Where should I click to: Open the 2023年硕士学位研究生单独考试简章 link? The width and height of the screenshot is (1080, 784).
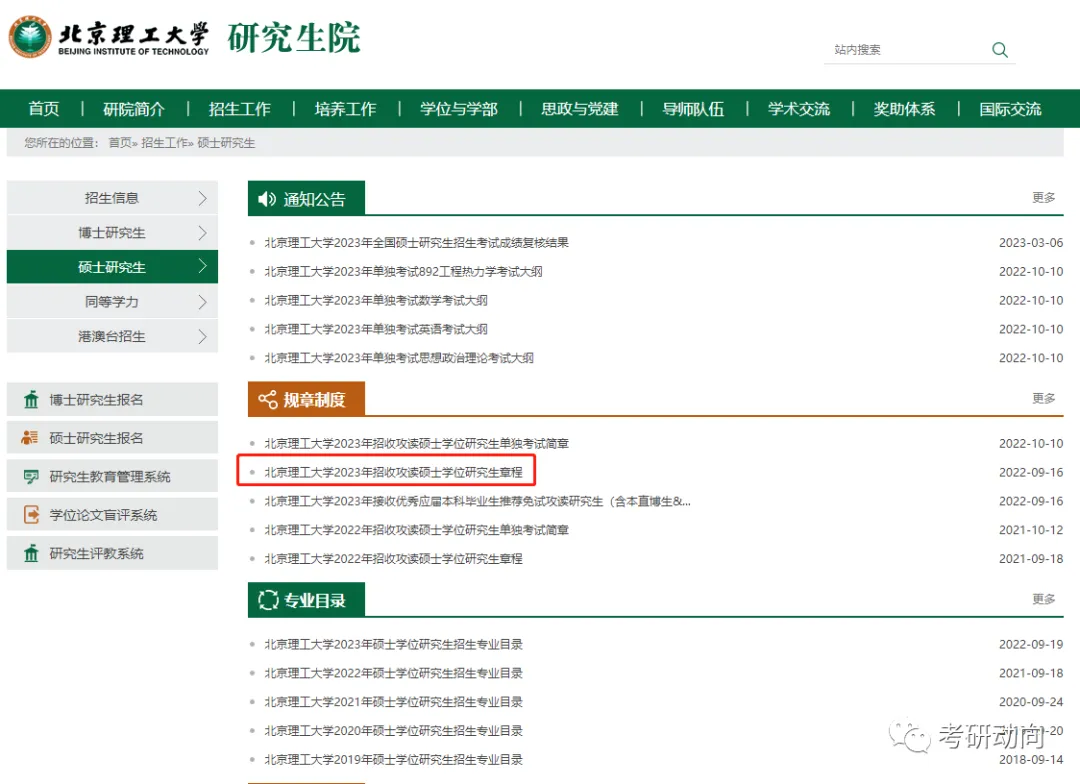[417, 444]
